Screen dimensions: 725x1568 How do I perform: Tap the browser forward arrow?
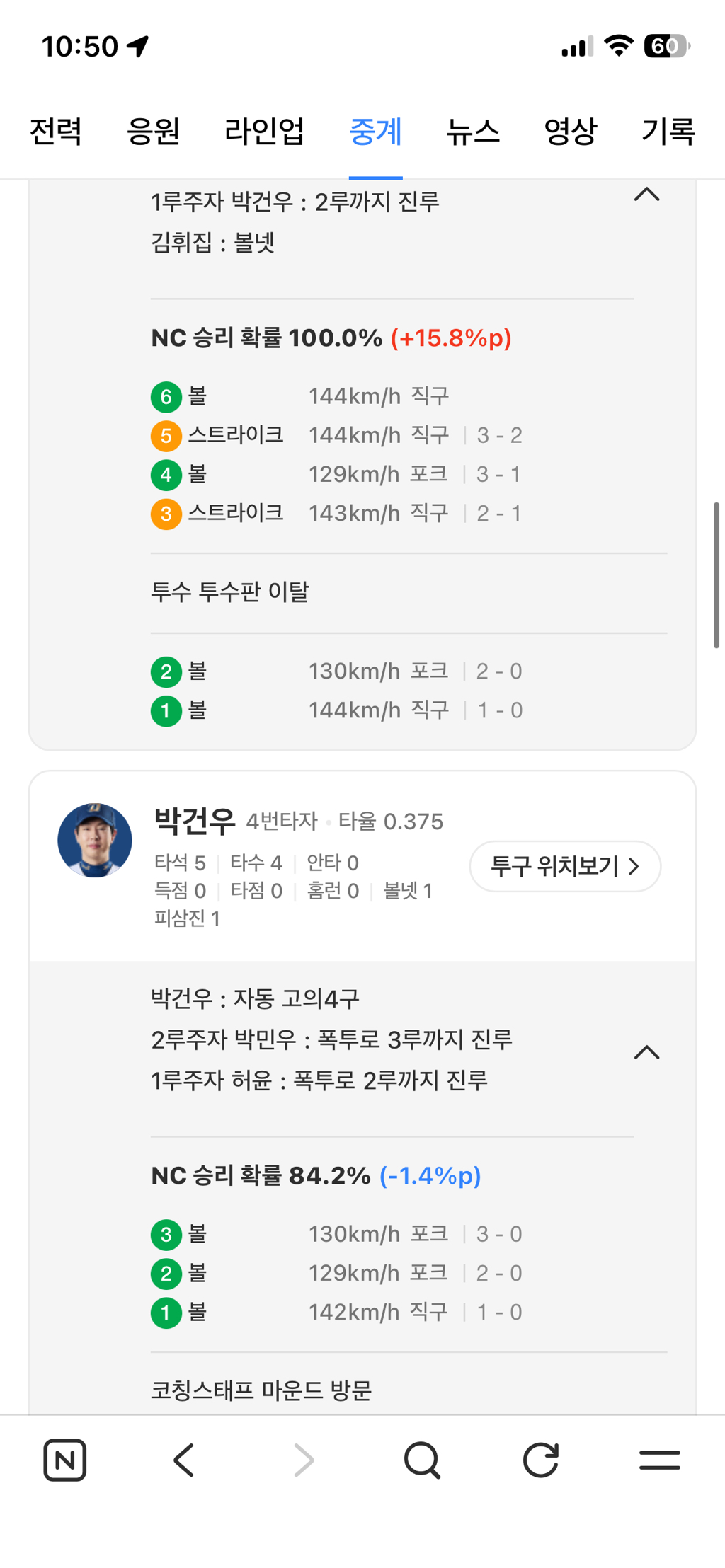point(303,1459)
